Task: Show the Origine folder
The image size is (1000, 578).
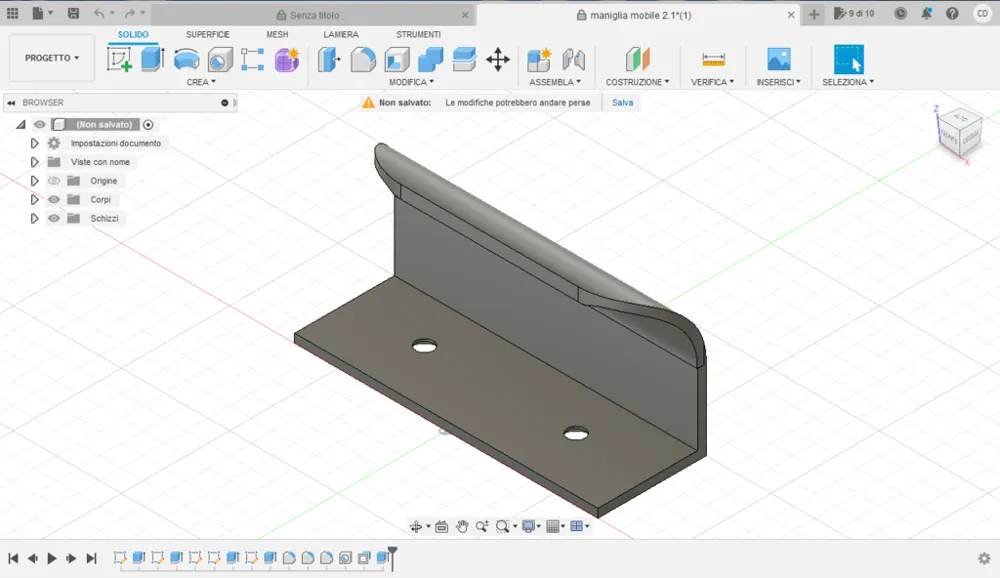Action: tap(54, 181)
